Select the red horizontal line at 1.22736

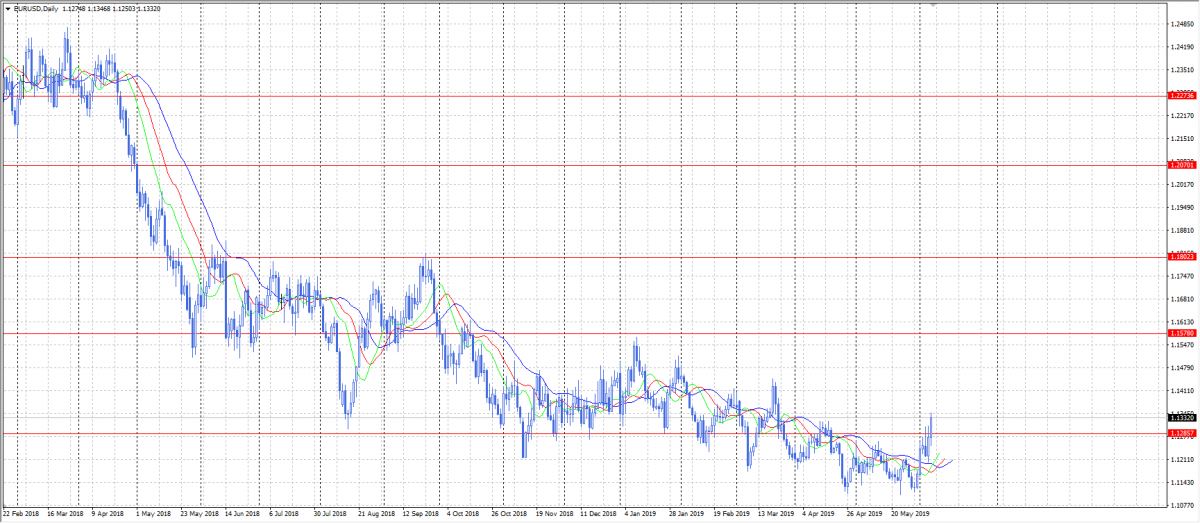point(584,96)
